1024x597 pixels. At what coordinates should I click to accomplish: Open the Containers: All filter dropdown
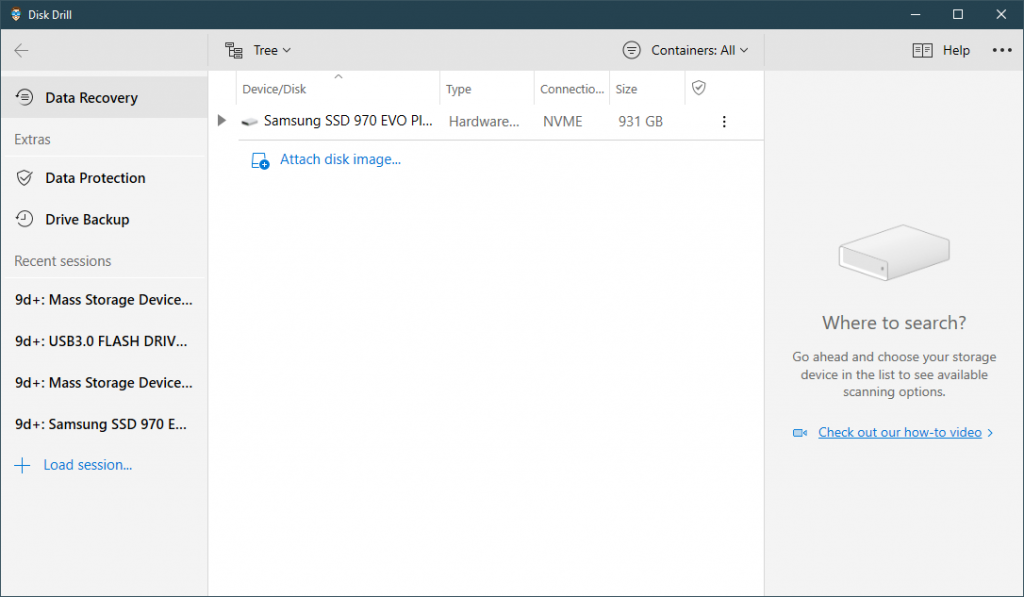coord(686,50)
